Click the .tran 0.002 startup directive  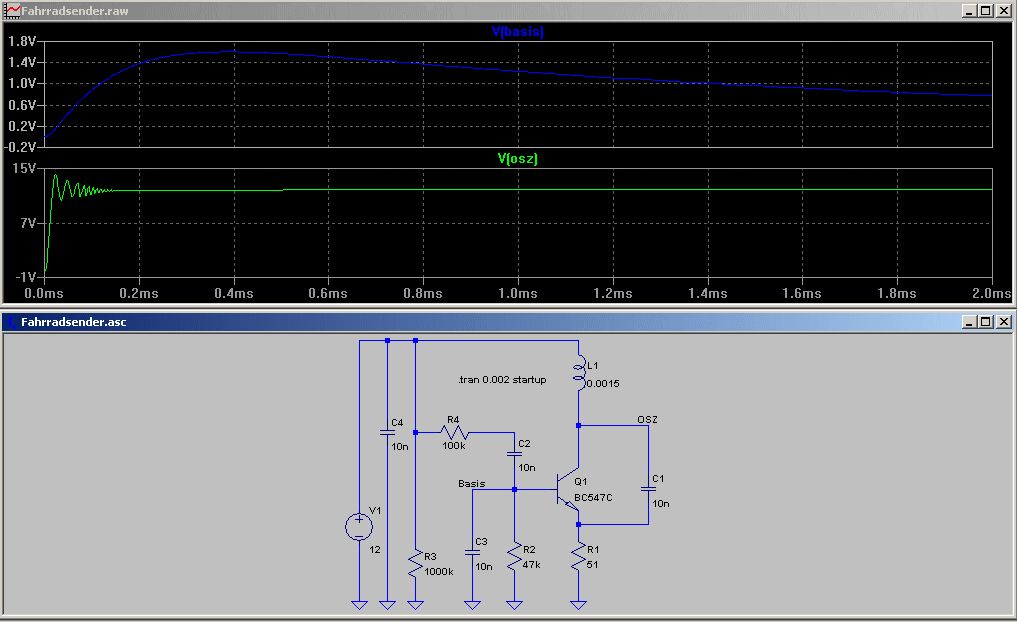tap(501, 380)
